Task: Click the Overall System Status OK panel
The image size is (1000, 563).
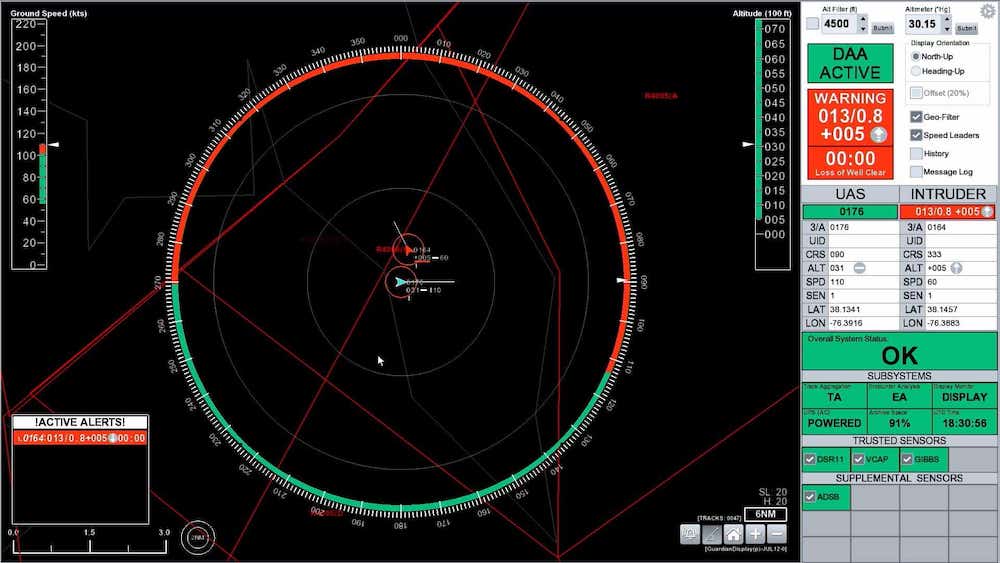Action: (x=899, y=351)
